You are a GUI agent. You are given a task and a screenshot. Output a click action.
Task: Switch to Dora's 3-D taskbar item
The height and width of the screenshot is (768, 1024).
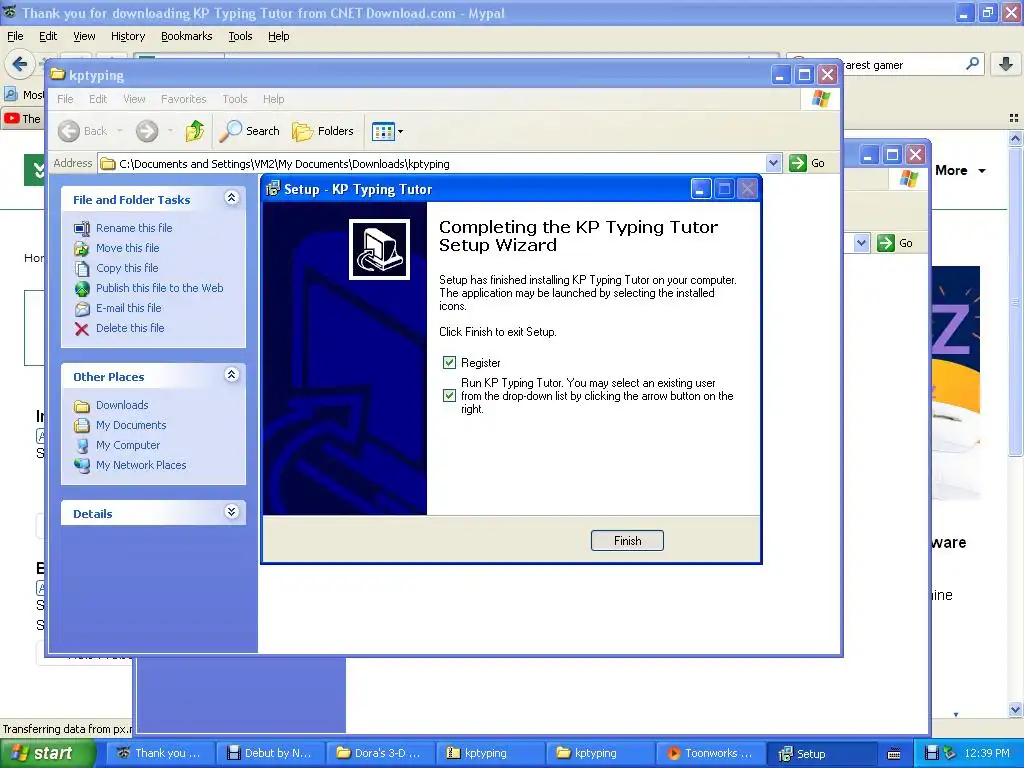pos(379,753)
